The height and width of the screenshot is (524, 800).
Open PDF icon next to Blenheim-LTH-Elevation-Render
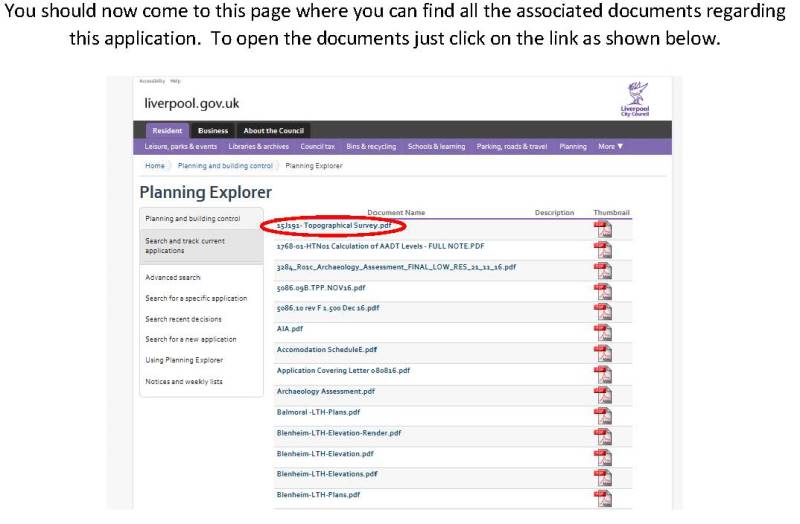coord(603,437)
